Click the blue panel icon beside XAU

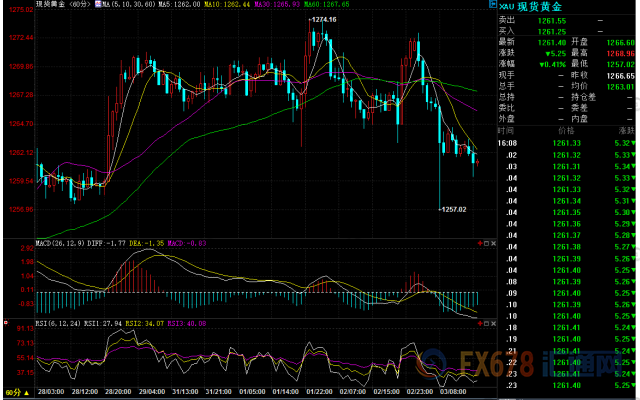coord(503,5)
